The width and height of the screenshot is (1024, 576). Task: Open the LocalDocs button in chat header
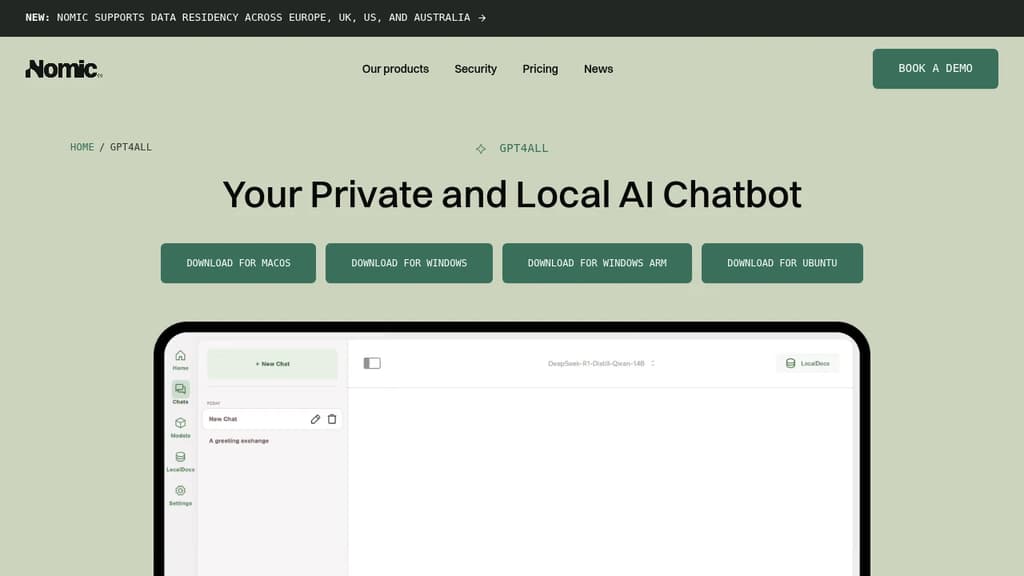coord(808,363)
